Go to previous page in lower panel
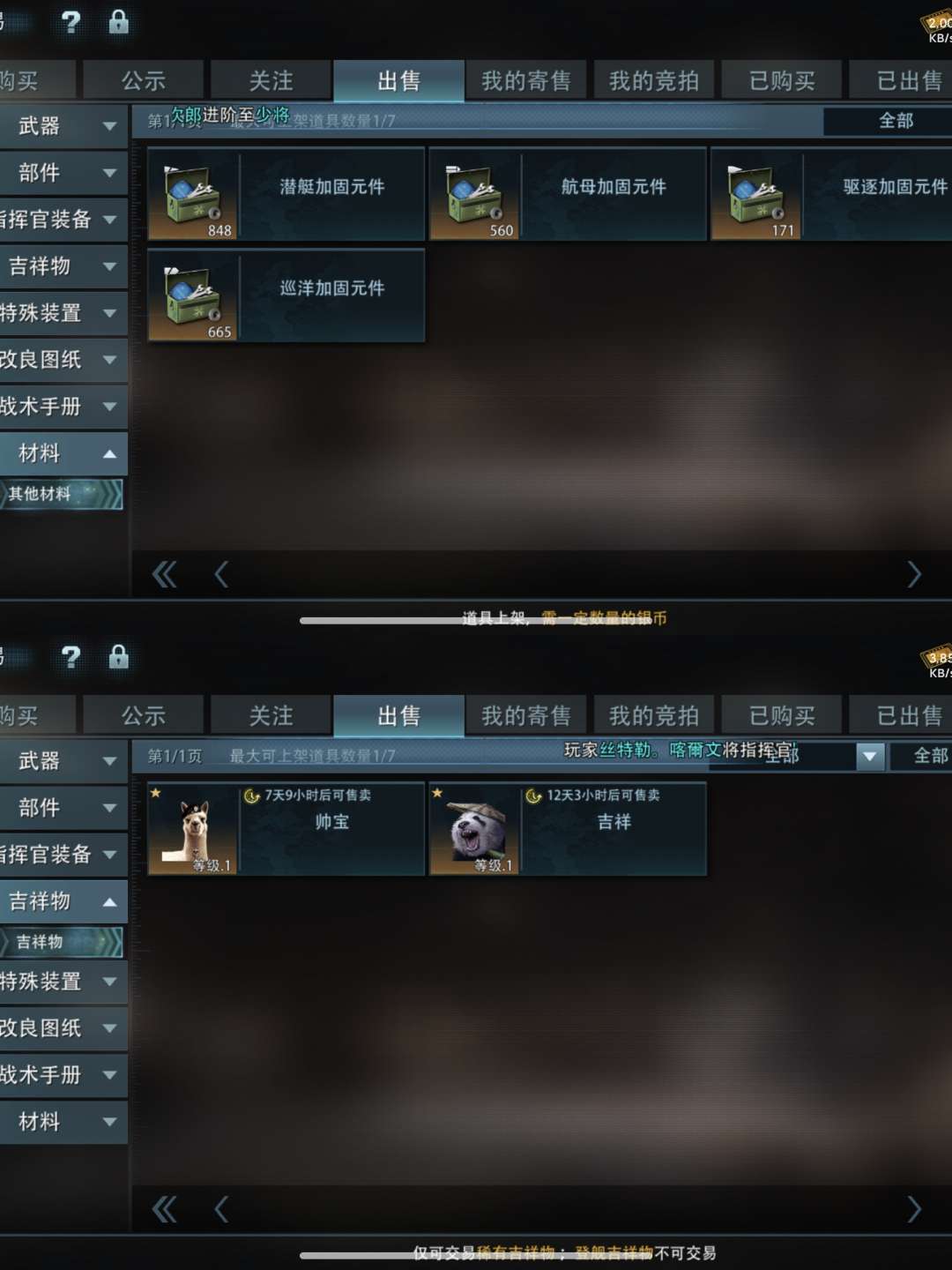 pyautogui.click(x=221, y=1209)
